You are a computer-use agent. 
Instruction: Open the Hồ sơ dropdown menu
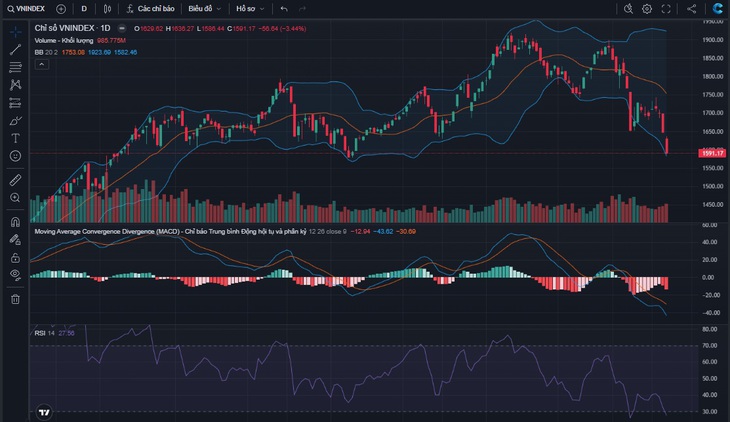(x=250, y=8)
